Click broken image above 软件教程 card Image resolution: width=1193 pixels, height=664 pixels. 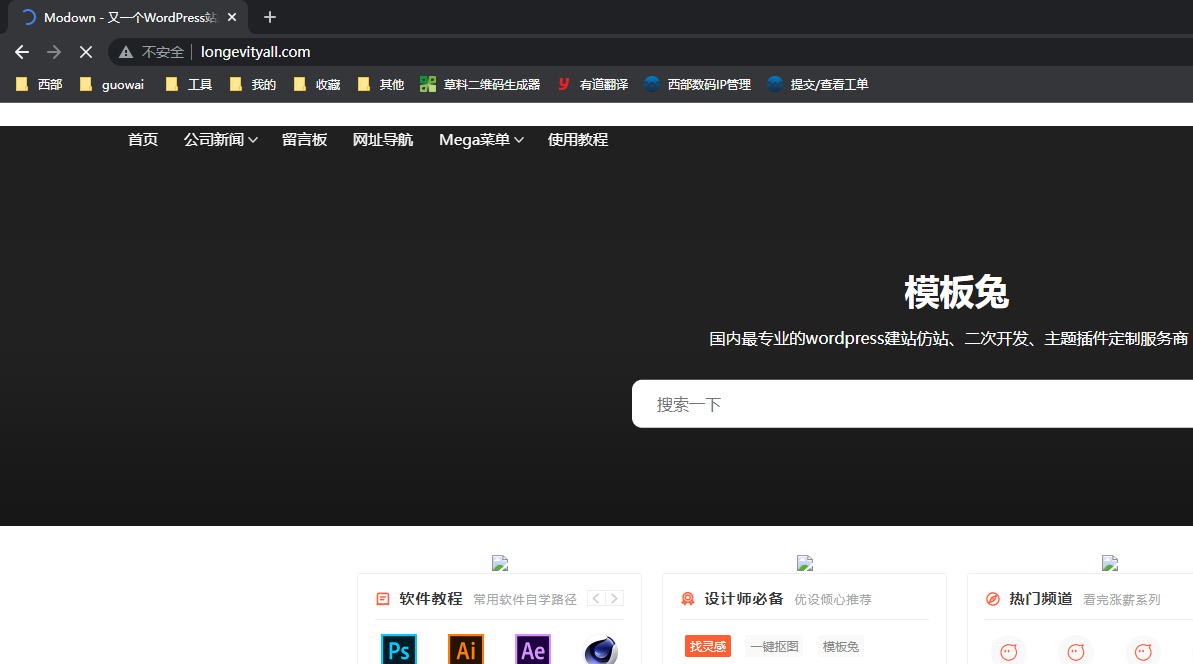[x=500, y=563]
